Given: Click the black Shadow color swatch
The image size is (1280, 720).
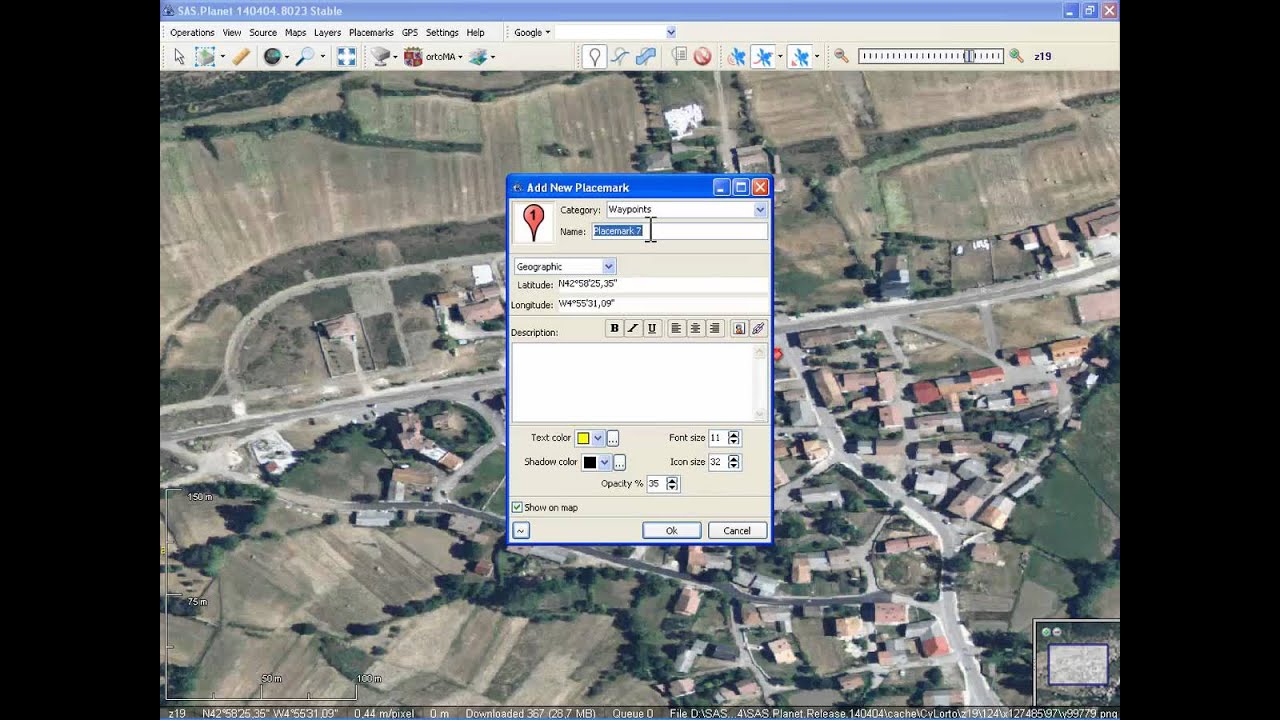Looking at the screenshot, I should (589, 463).
